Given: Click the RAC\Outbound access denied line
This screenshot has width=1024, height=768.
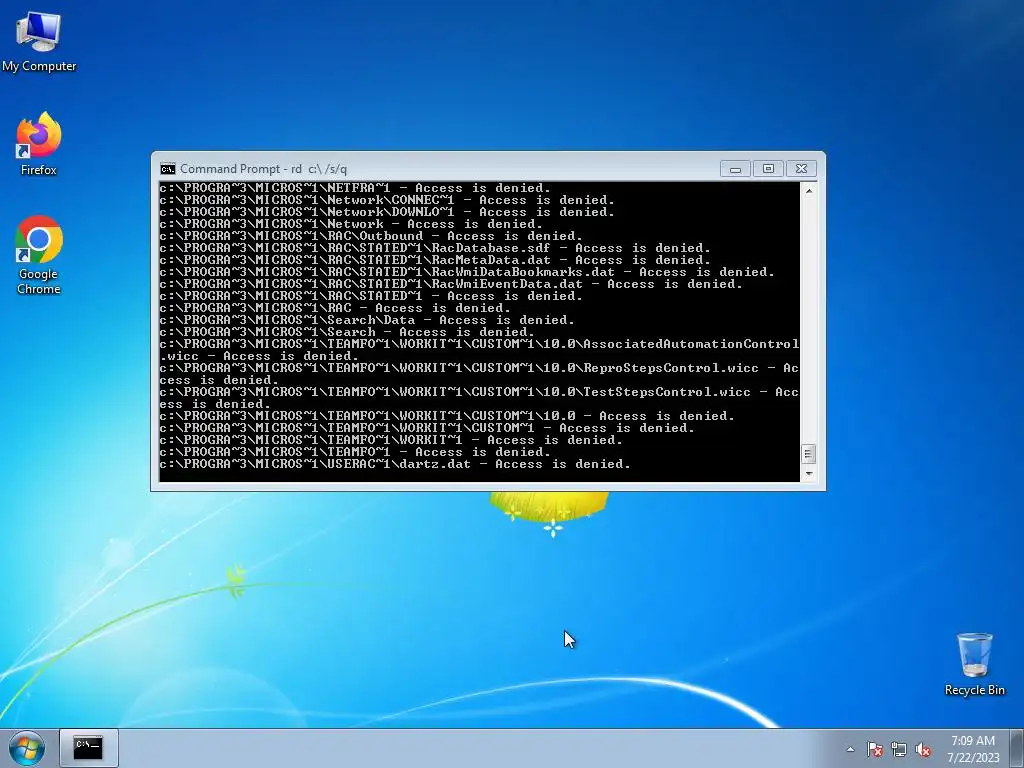Looking at the screenshot, I should (x=370, y=236).
